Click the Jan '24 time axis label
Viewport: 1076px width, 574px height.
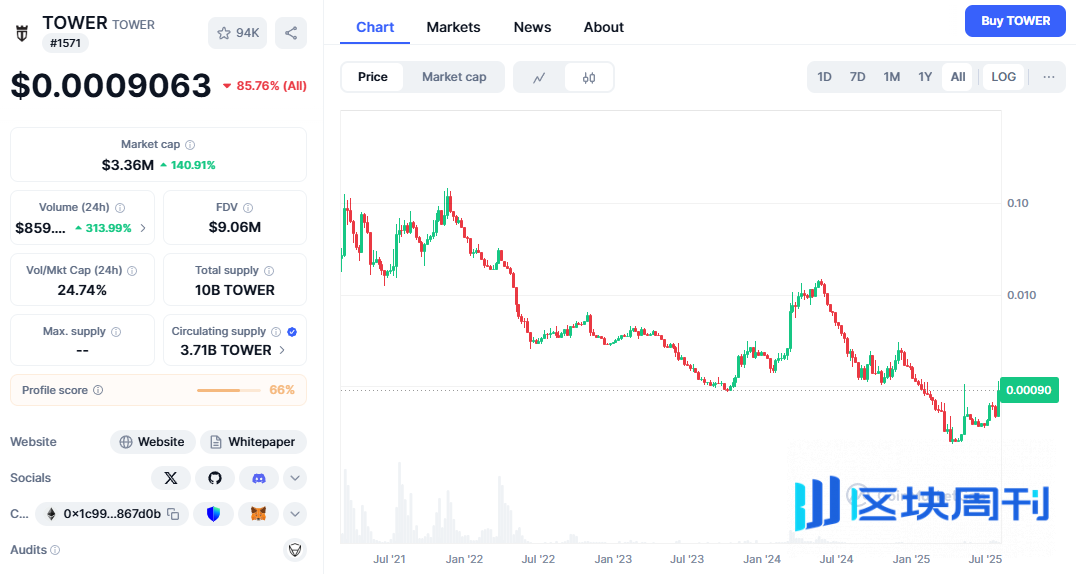click(762, 560)
